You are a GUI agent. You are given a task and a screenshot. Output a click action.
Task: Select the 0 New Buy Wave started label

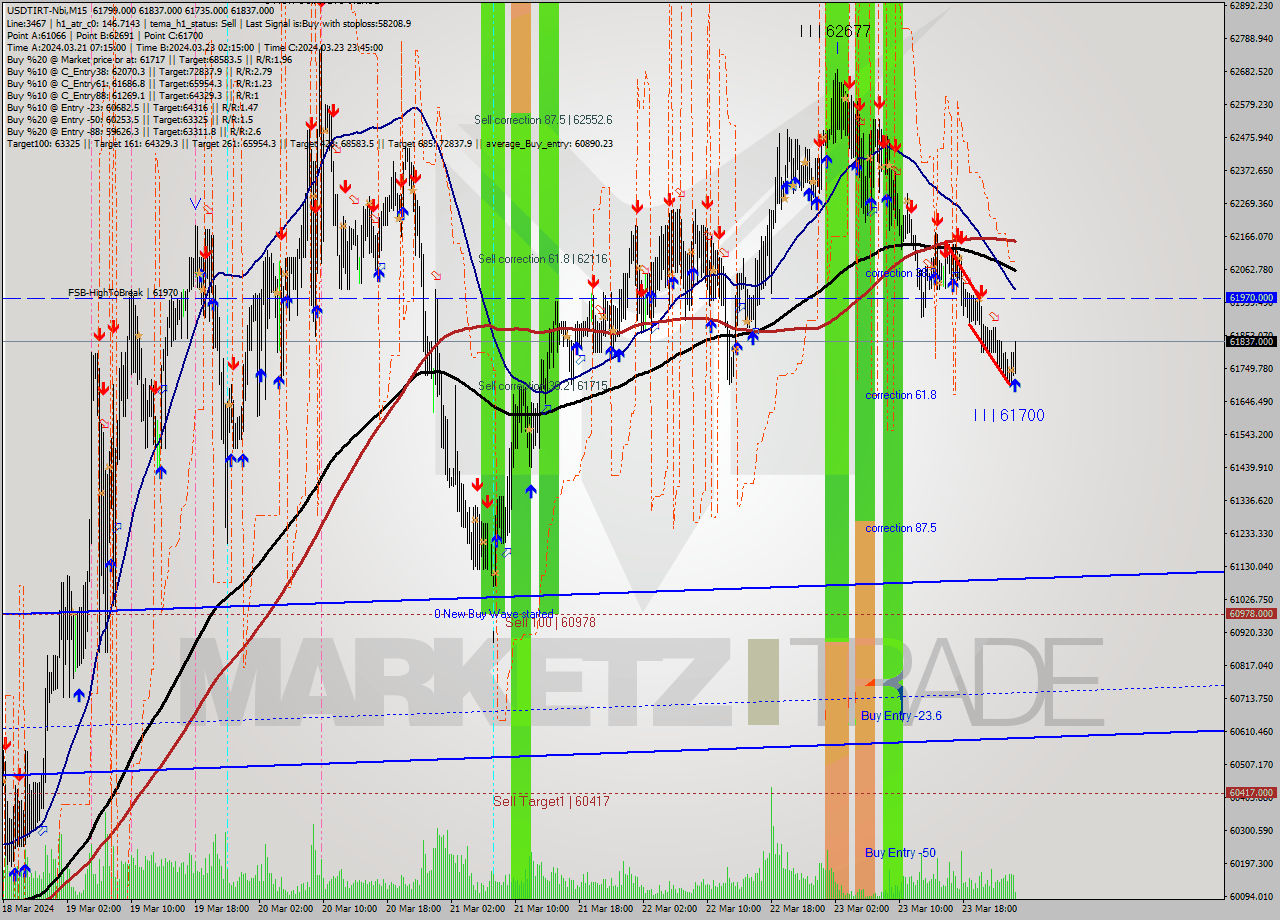tap(494, 613)
